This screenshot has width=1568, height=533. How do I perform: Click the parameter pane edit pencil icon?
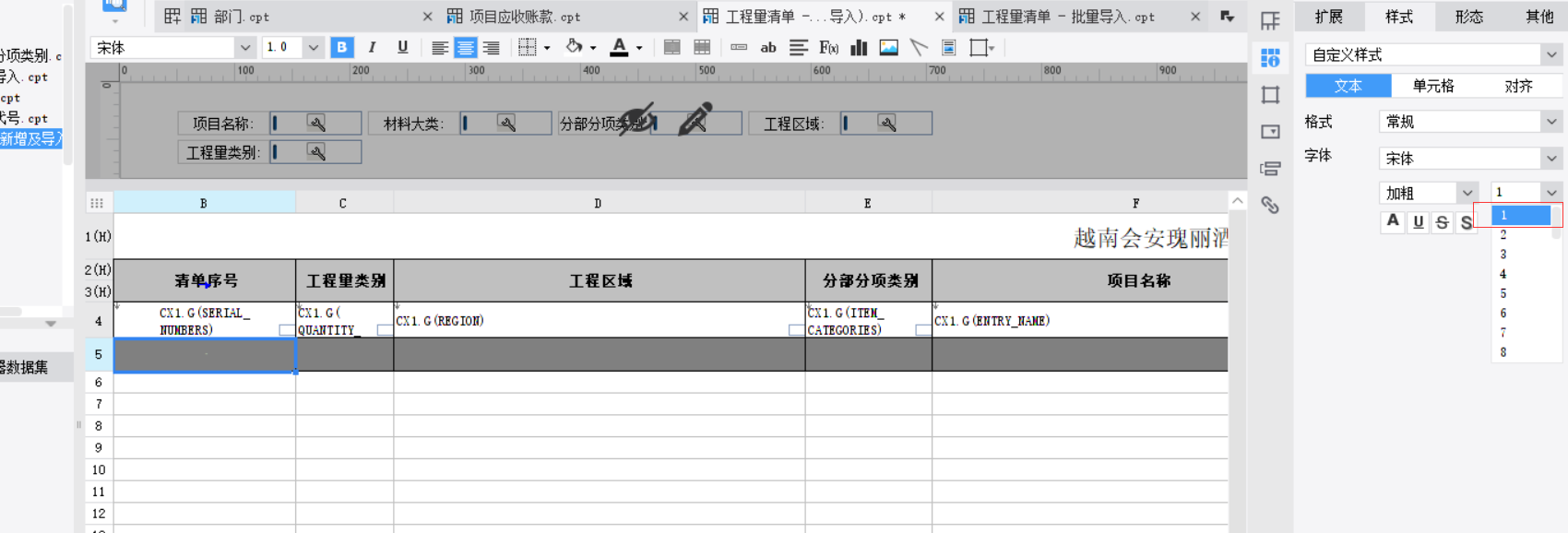pyautogui.click(x=695, y=118)
